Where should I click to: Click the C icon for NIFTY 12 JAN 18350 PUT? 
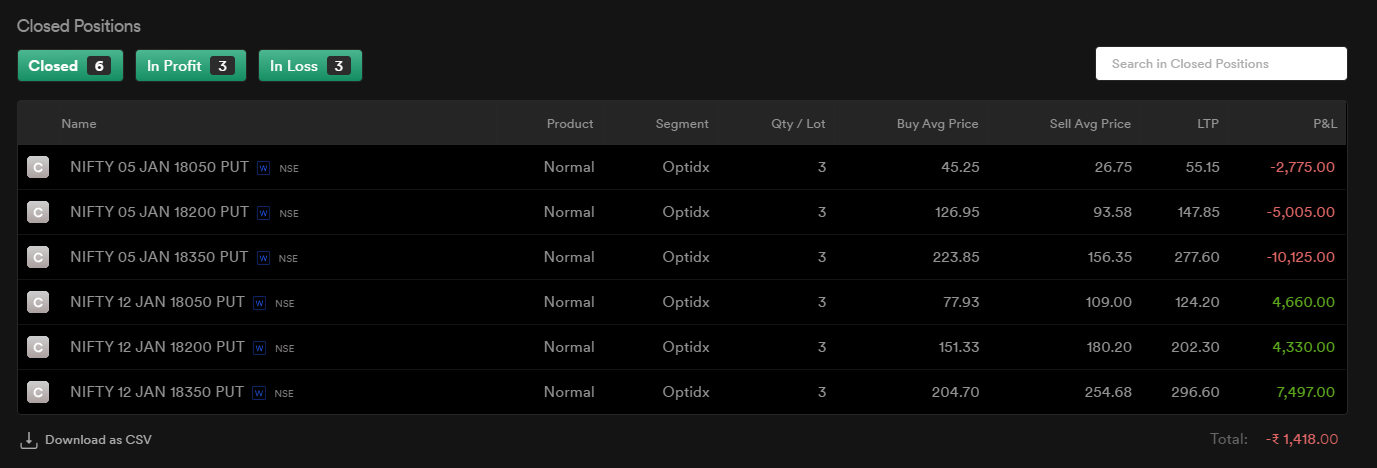coord(38,393)
